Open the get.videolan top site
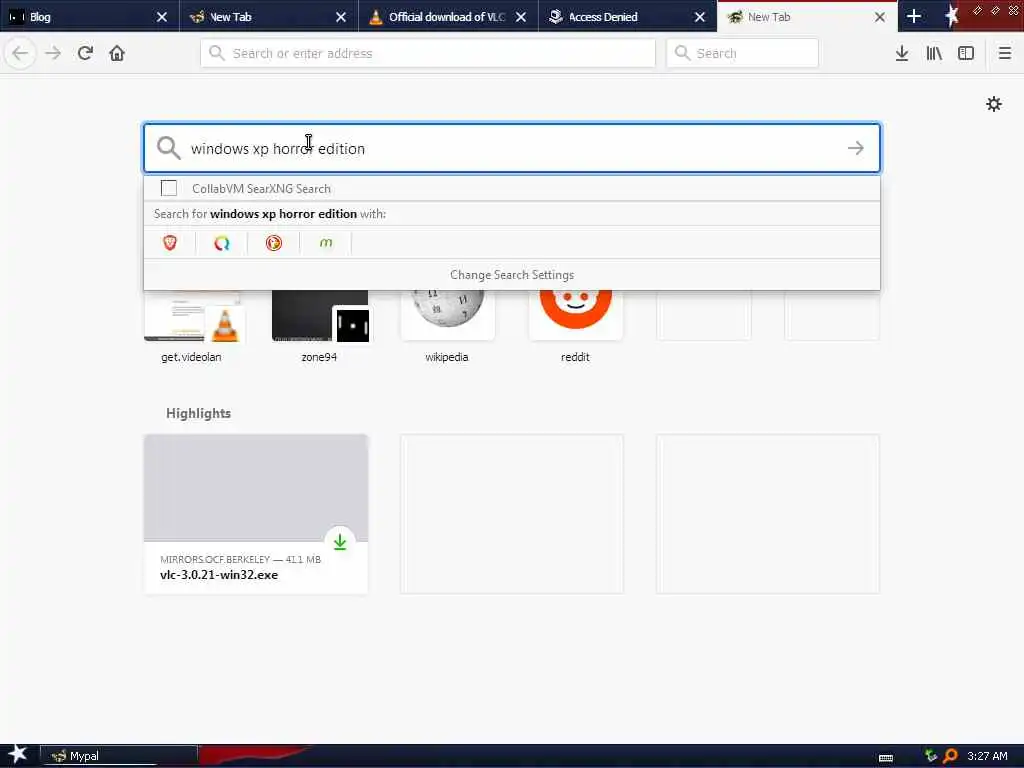This screenshot has height=768, width=1024. click(192, 327)
